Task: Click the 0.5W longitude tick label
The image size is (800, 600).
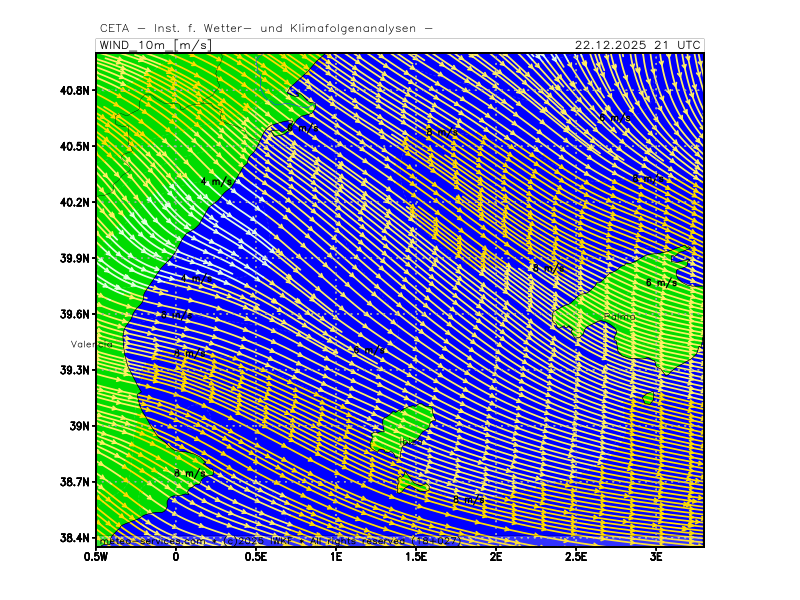Action: point(96,556)
